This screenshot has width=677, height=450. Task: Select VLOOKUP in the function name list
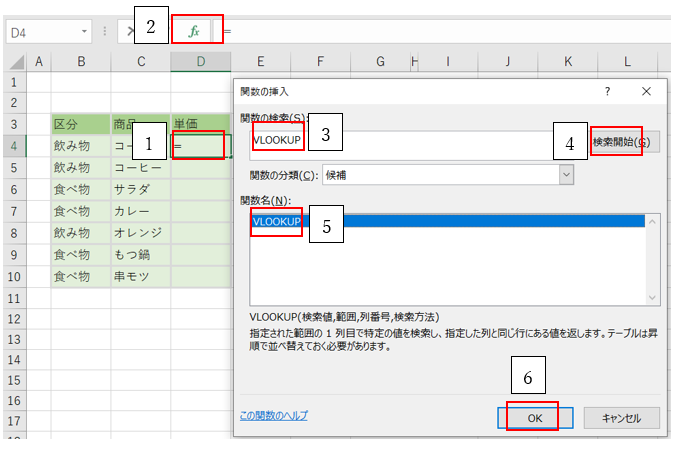(278, 221)
